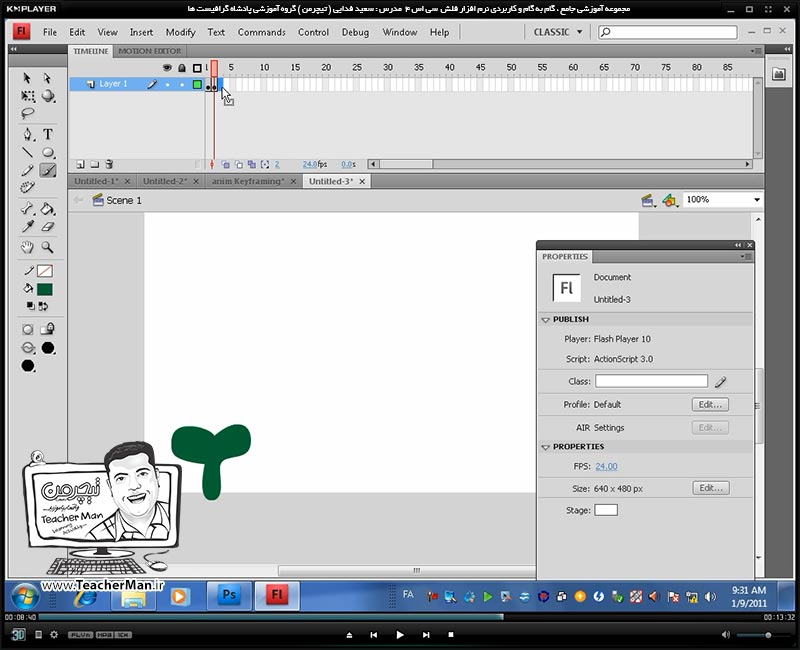800x650 pixels.
Task: Toggle Layer 1 outline color square
Action: [x=197, y=85]
